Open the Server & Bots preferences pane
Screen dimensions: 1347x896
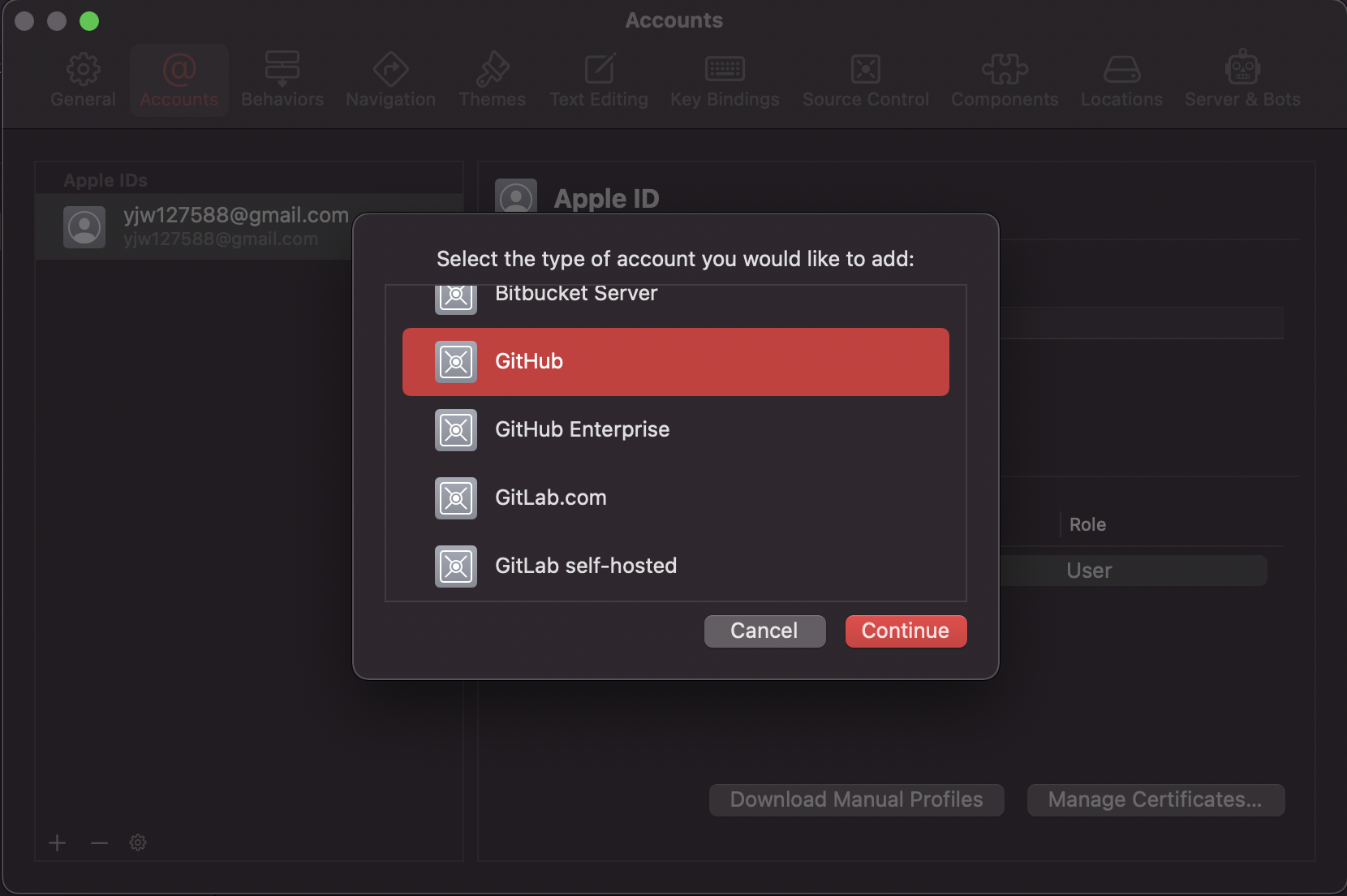coord(1242,80)
